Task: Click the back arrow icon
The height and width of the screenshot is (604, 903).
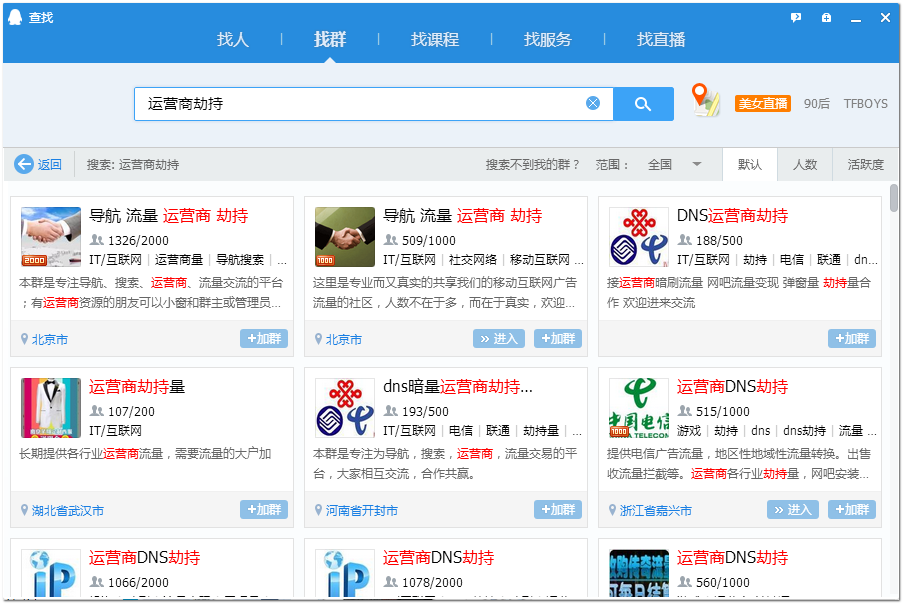Action: click(24, 164)
